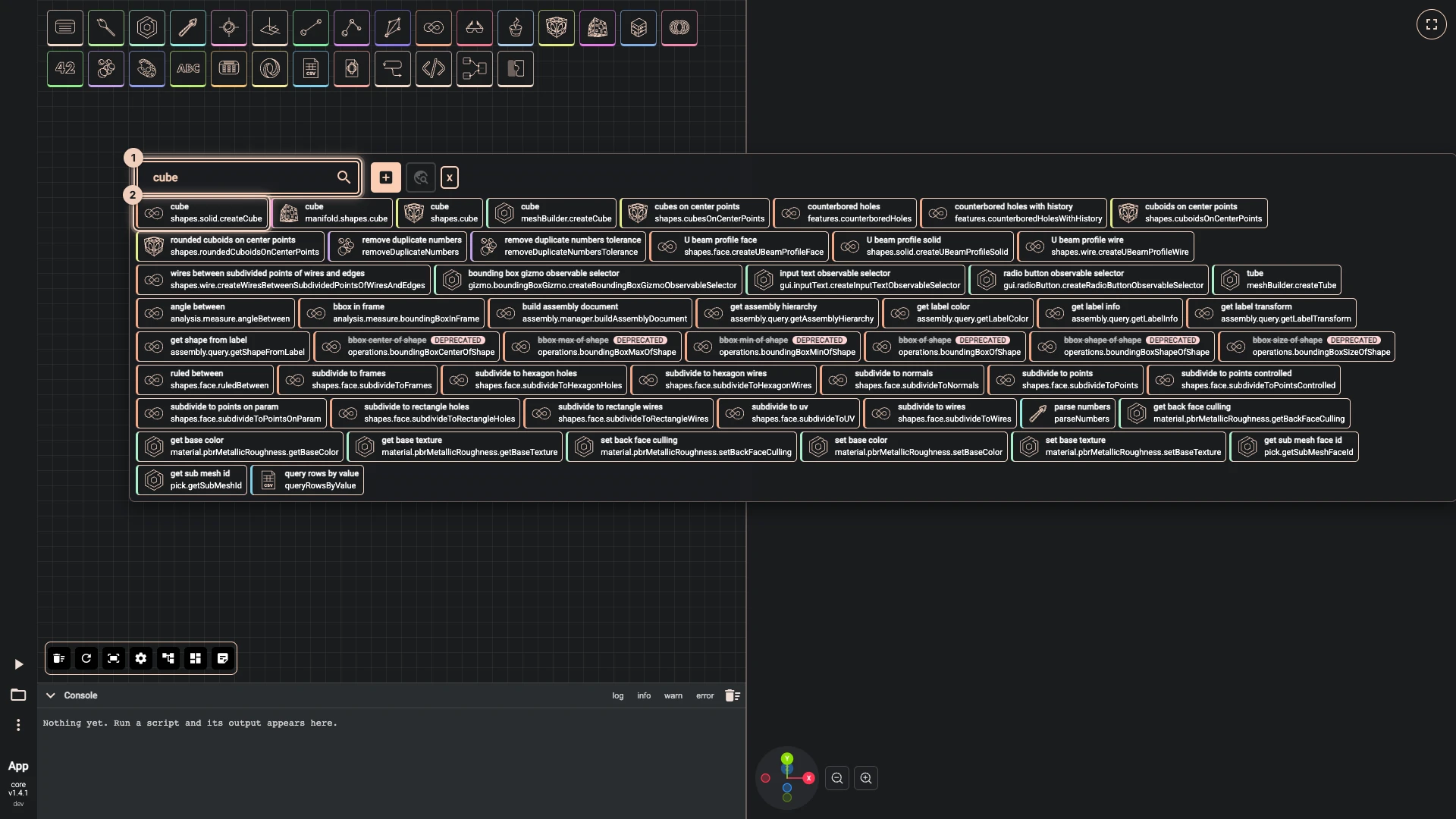Zoom in on the 3D viewport
The image size is (1456, 819).
point(866,778)
